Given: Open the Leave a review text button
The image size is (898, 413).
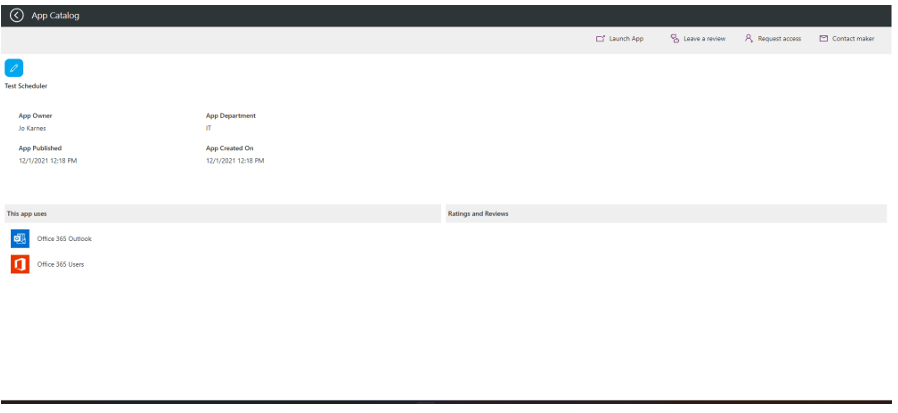Looking at the screenshot, I should click(704, 39).
